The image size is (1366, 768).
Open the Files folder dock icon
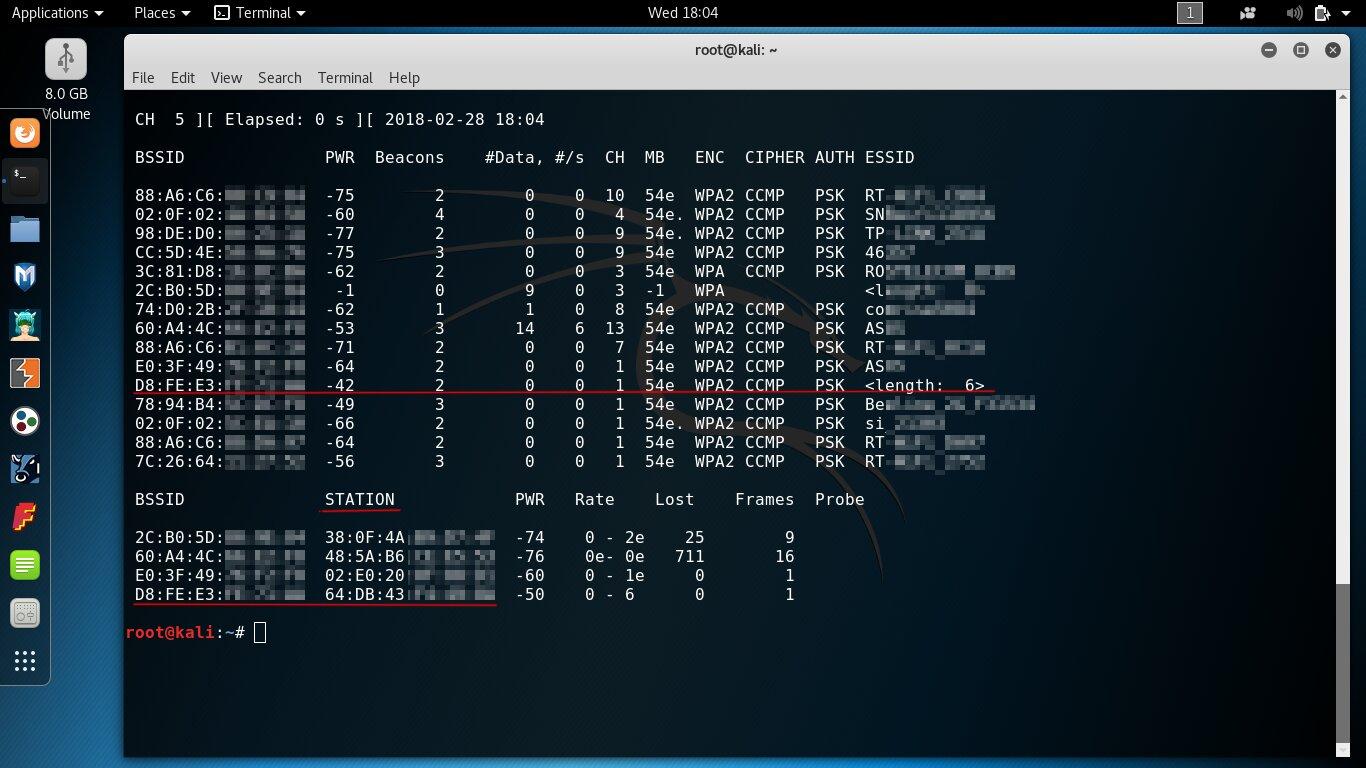25,229
